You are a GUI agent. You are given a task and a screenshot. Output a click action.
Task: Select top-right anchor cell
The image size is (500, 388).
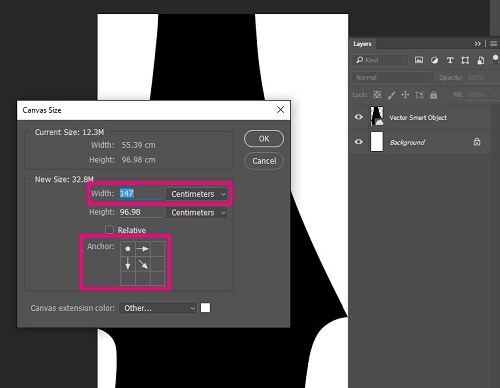(158, 249)
